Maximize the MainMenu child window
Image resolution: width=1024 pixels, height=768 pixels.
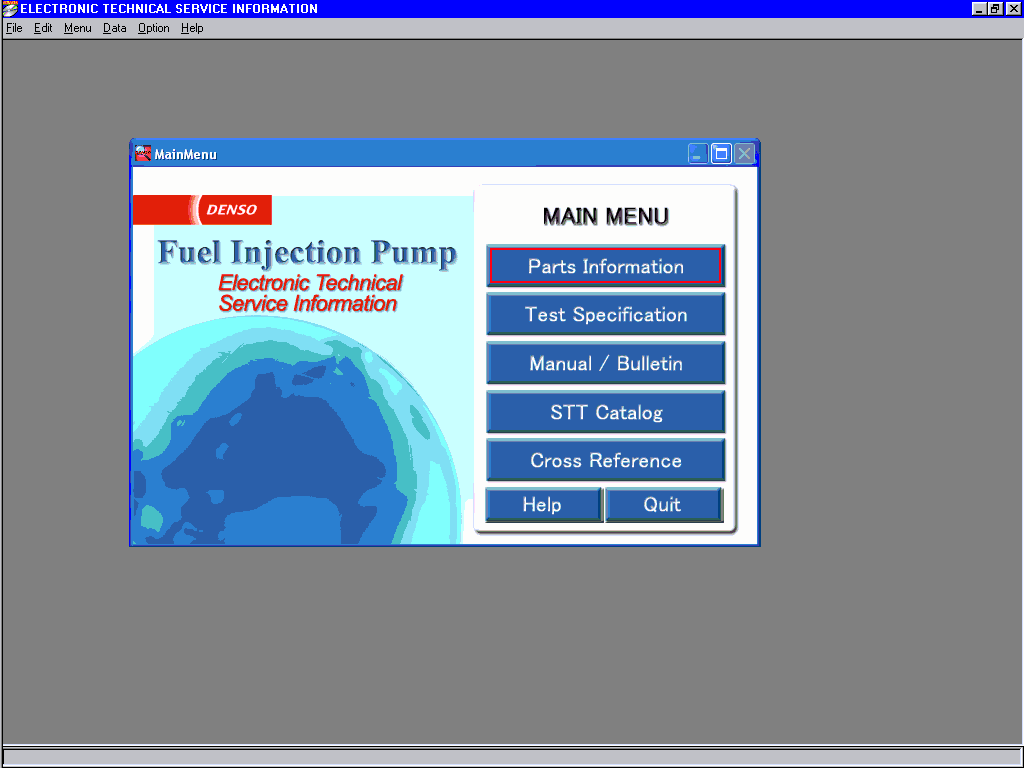click(x=721, y=153)
